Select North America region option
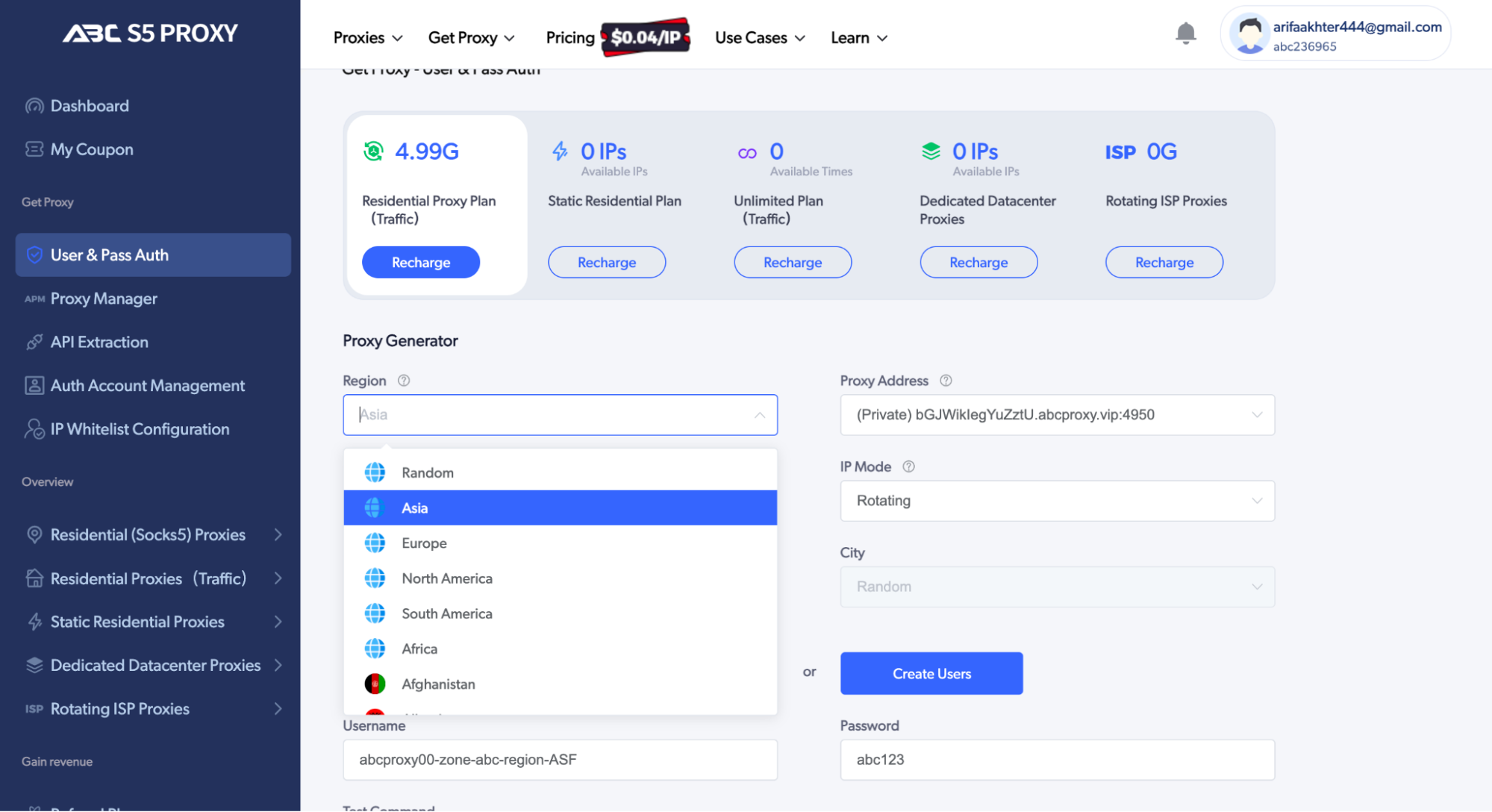This screenshot has width=1492, height=812. (560, 578)
